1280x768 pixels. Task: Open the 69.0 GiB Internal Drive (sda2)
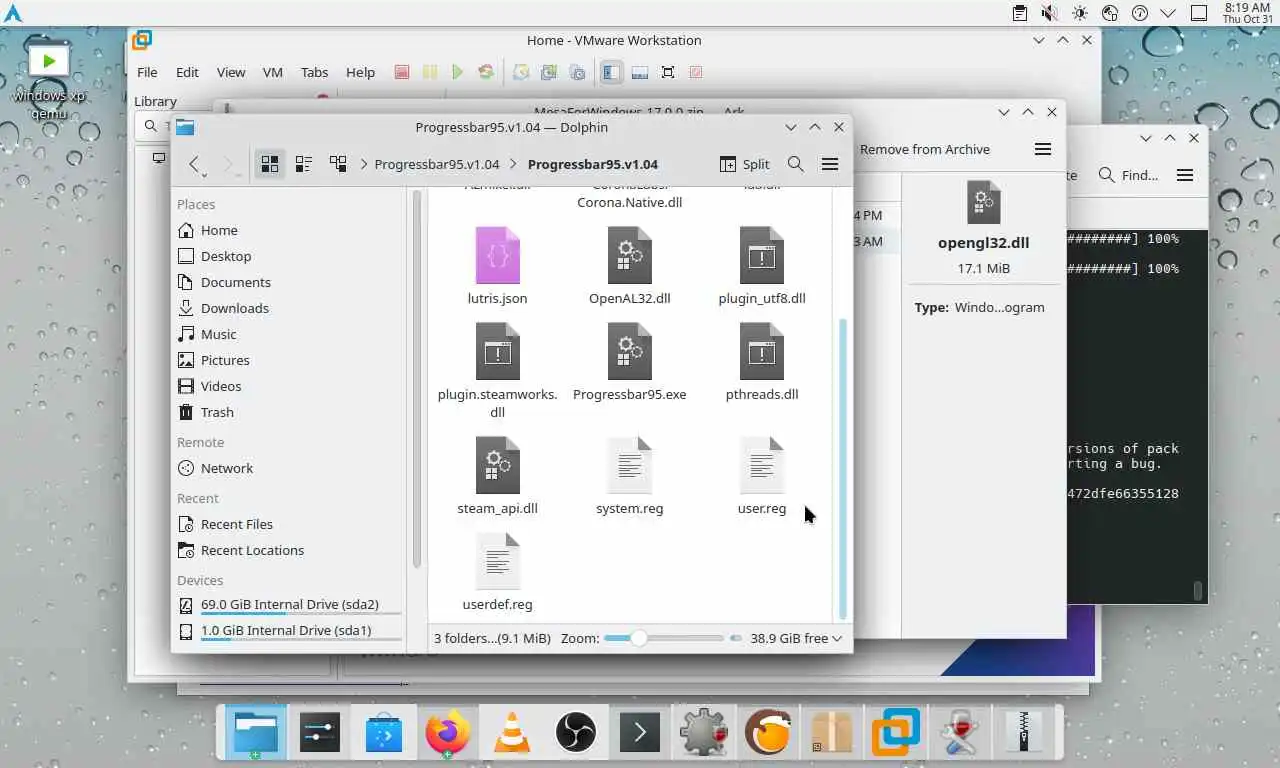(x=289, y=605)
